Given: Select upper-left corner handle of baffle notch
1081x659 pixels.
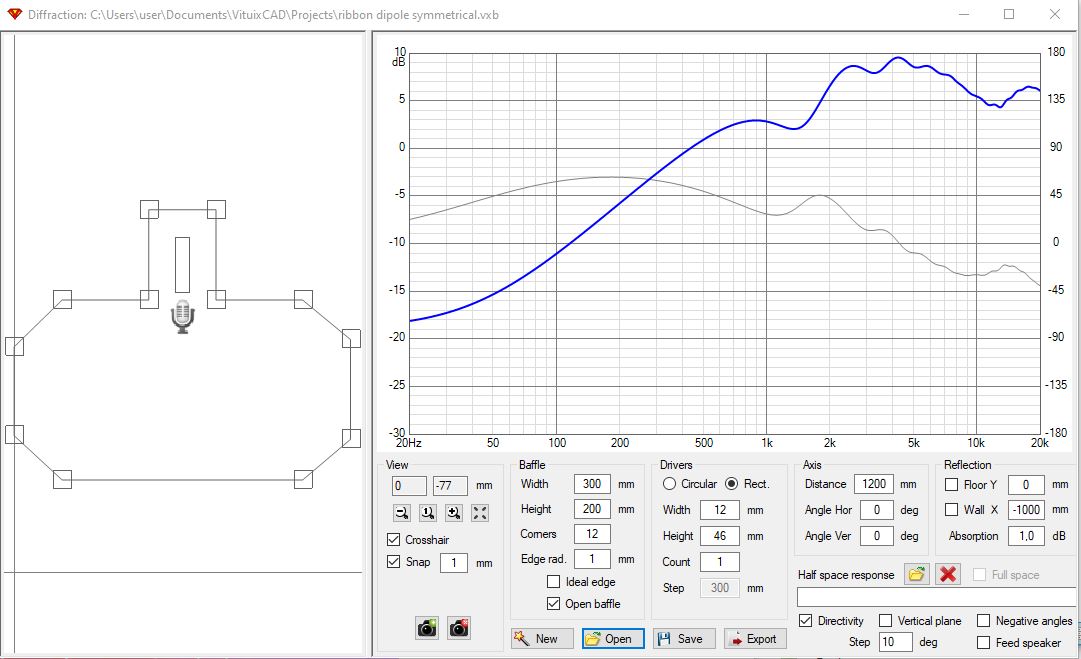Looking at the screenshot, I should click(150, 209).
